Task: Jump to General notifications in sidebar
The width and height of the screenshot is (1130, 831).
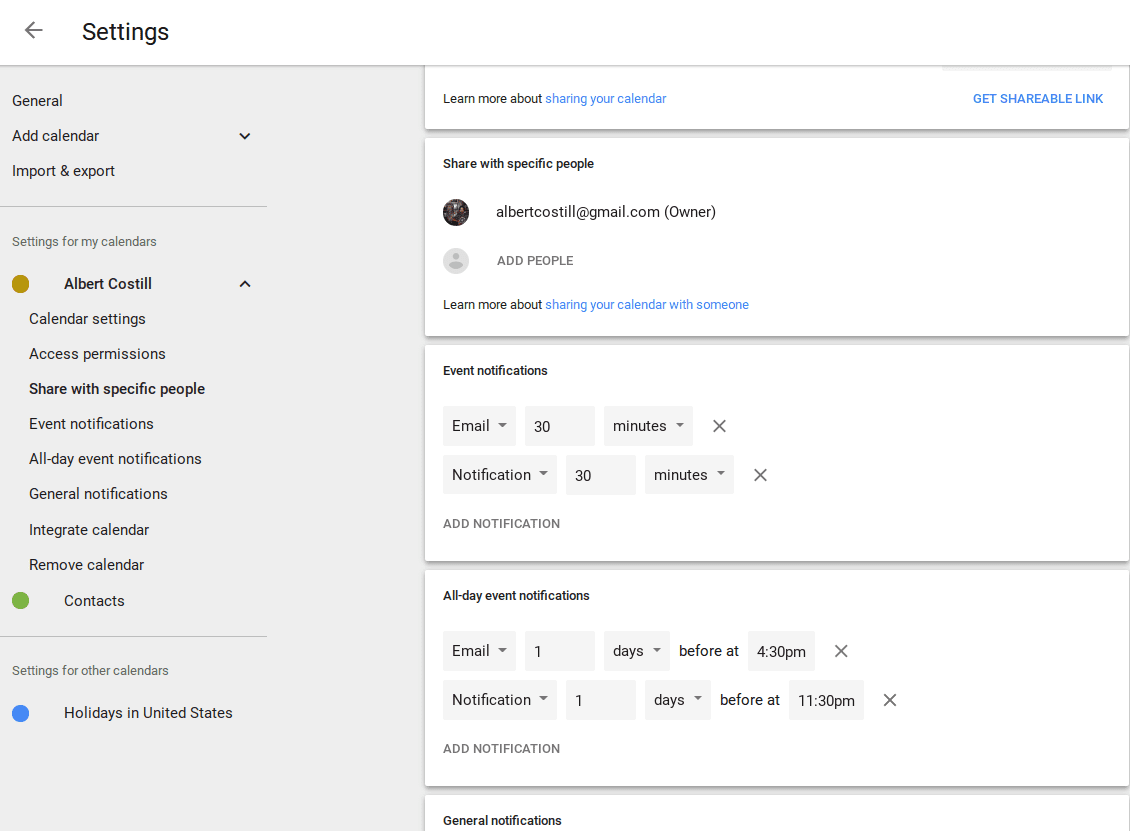Action: click(98, 494)
